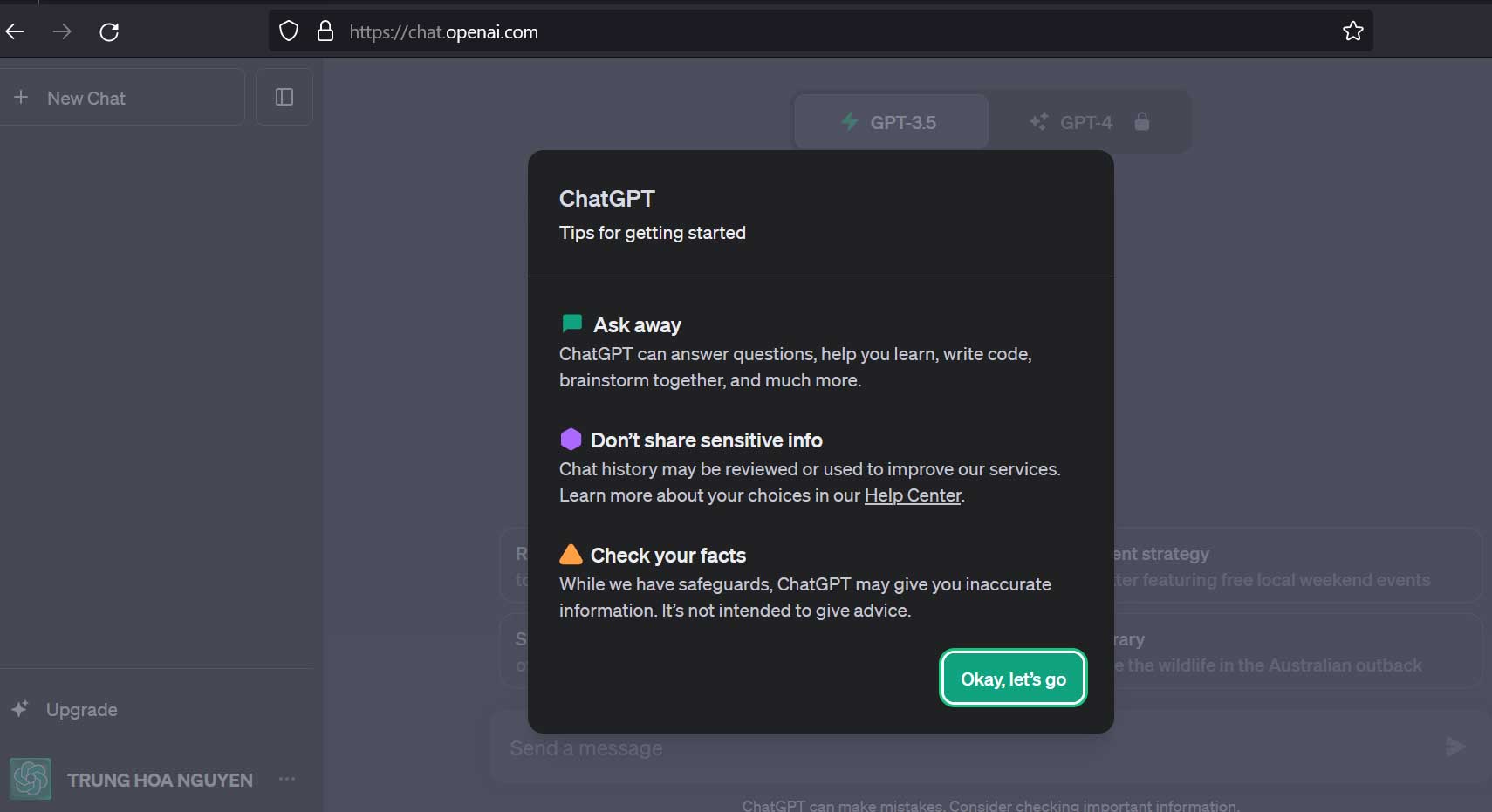Click the browser back arrow

click(x=15, y=32)
